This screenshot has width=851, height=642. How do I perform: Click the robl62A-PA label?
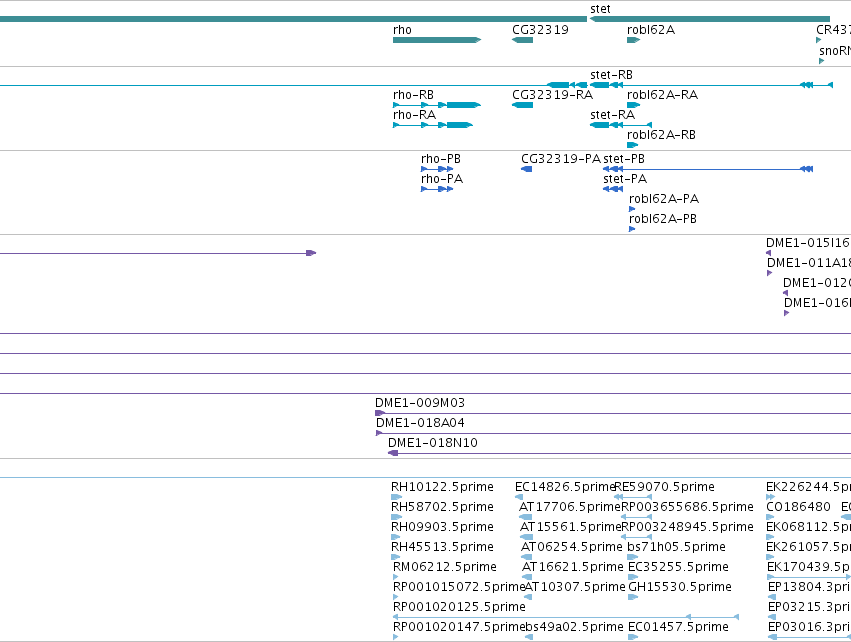click(664, 199)
